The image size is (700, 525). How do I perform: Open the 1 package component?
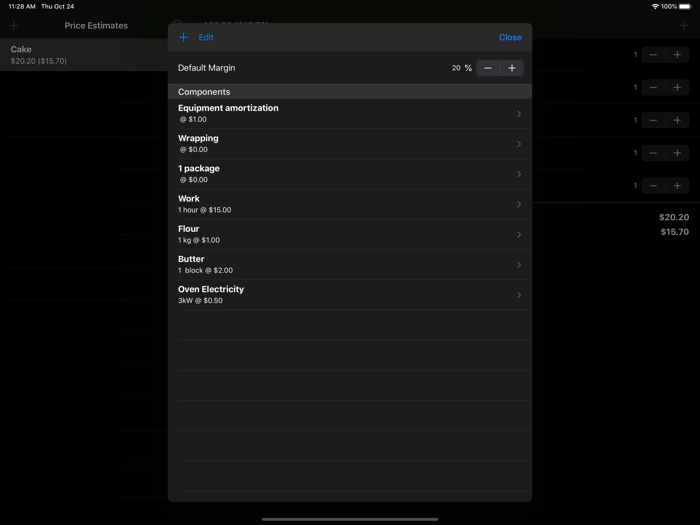[x=350, y=174]
